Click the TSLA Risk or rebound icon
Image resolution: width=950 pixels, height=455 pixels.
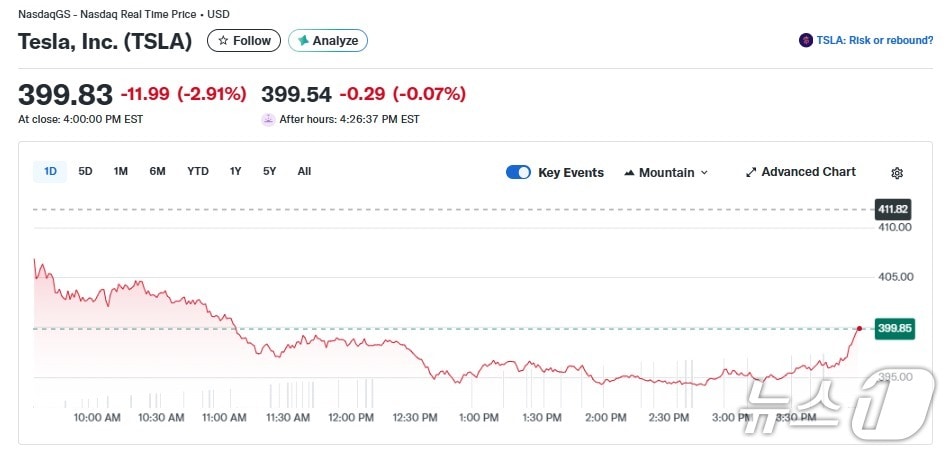806,41
